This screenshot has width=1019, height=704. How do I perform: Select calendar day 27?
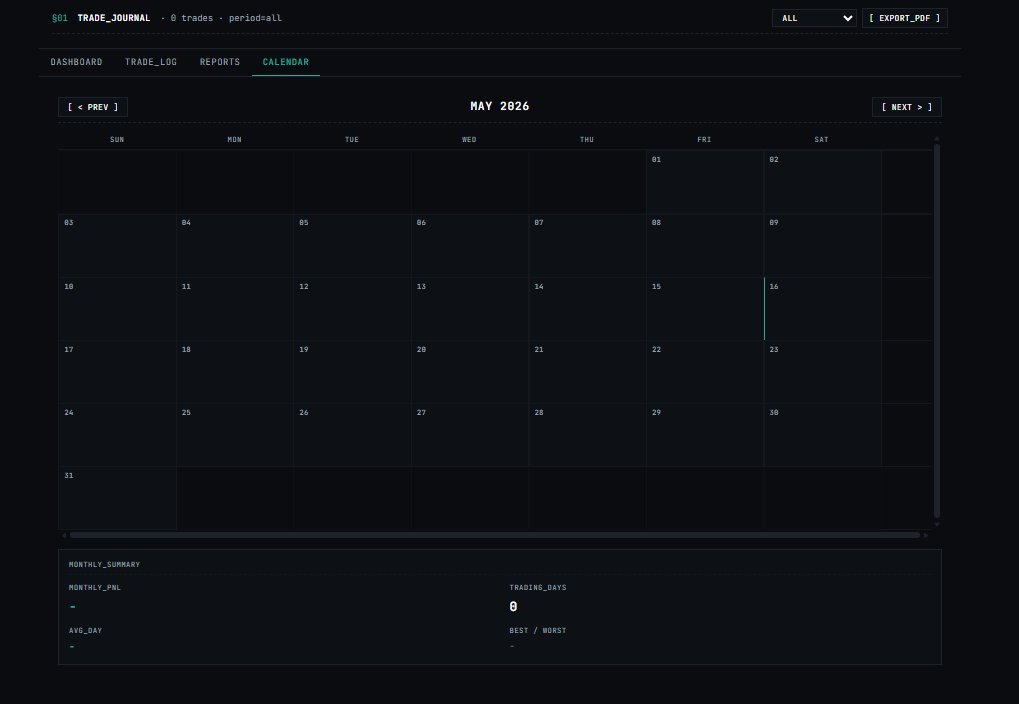click(x=470, y=435)
